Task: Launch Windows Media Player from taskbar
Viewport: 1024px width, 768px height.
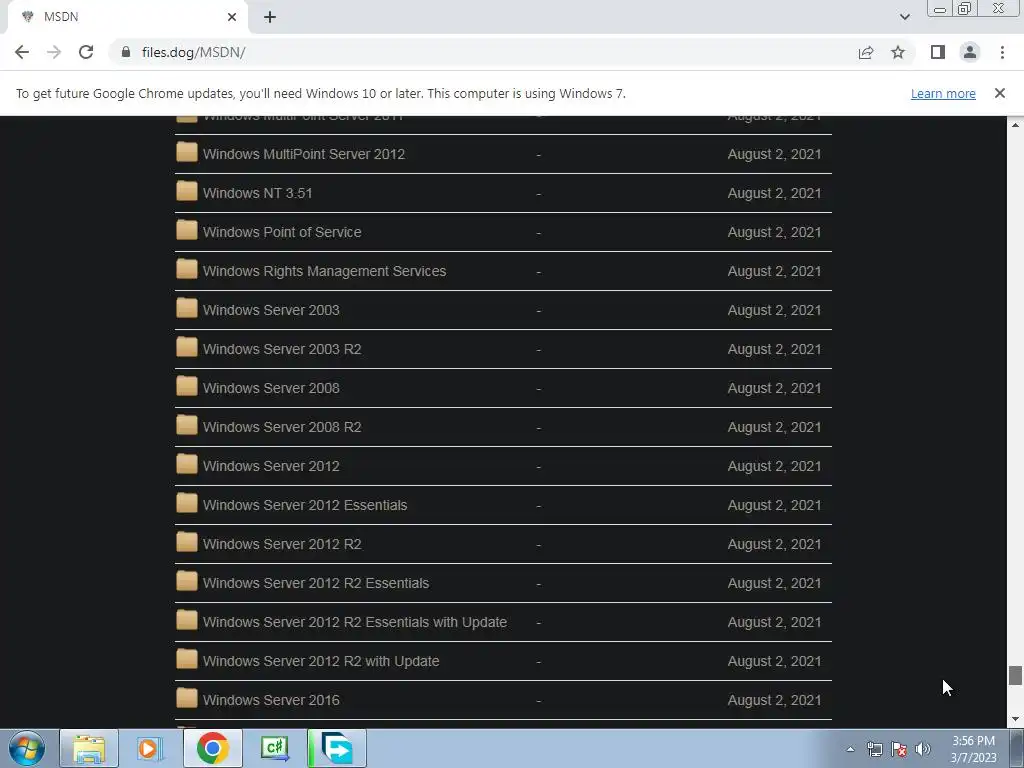Action: pyautogui.click(x=150, y=748)
